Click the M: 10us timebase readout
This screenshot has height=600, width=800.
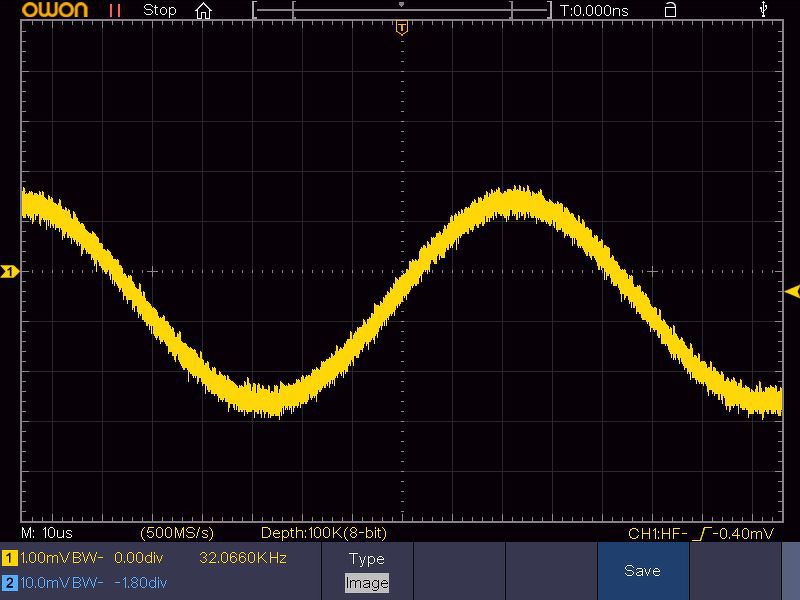(x=47, y=533)
